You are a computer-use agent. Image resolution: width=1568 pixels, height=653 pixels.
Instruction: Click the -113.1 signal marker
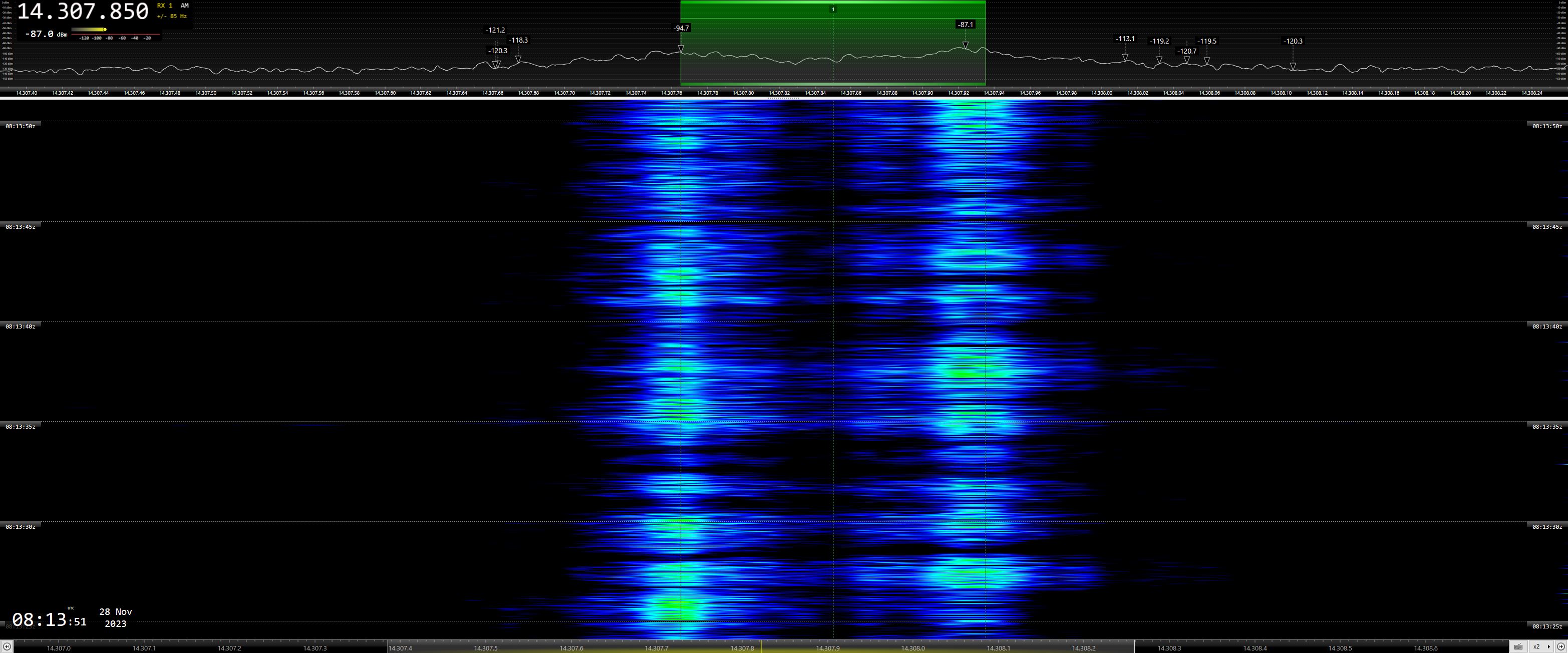(1125, 39)
